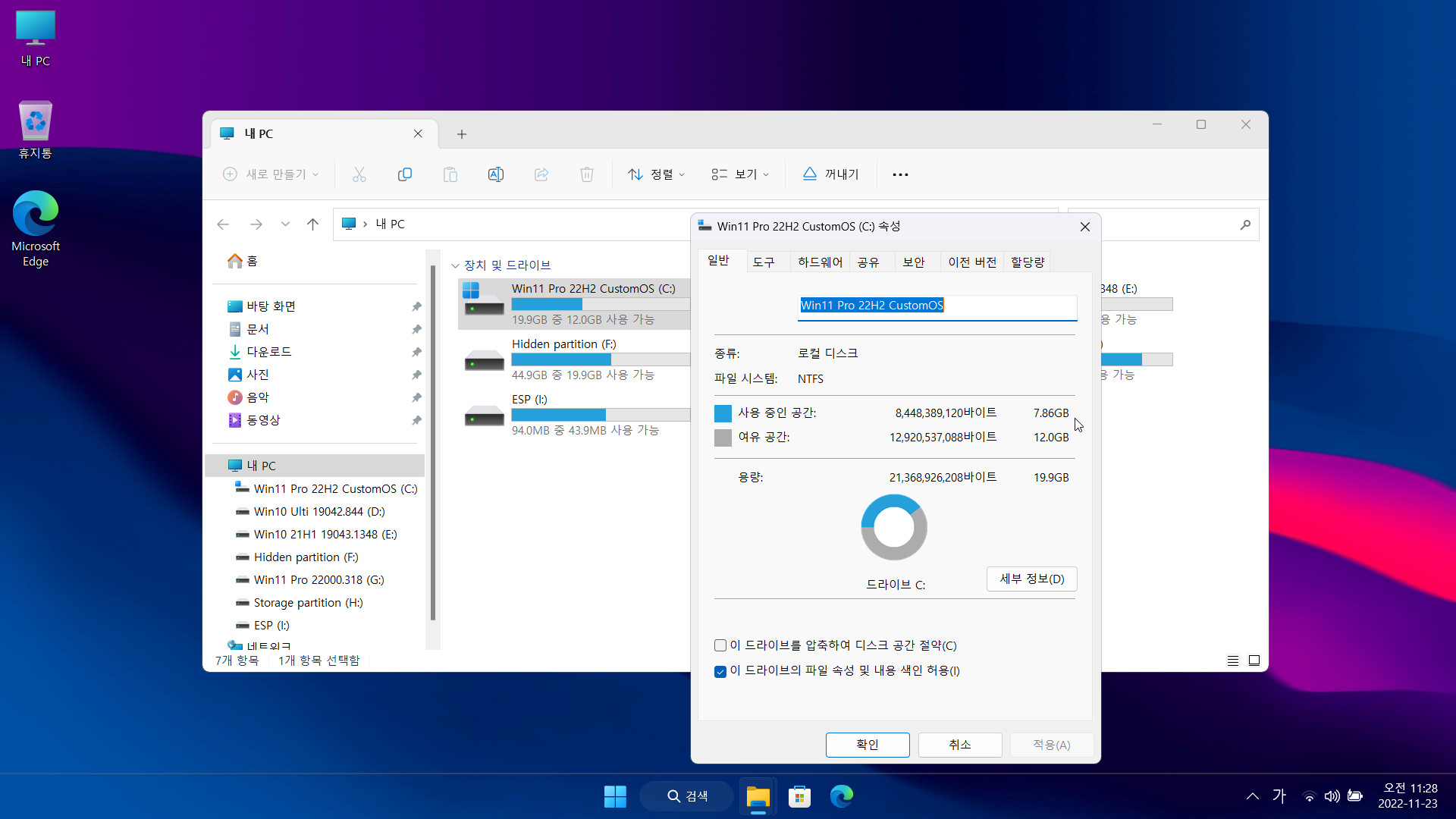The height and width of the screenshot is (819, 1456).
Task: Open File Explorer from the taskbar
Action: pos(758,796)
